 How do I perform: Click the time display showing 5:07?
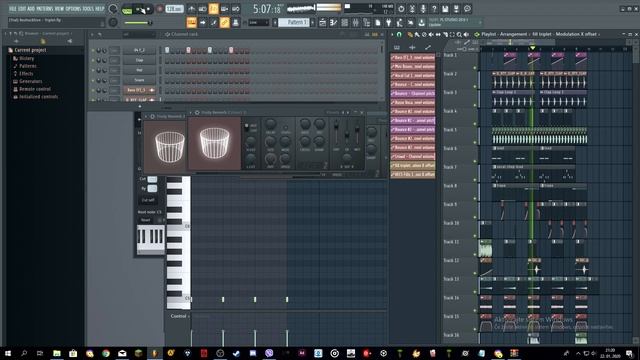pos(267,9)
